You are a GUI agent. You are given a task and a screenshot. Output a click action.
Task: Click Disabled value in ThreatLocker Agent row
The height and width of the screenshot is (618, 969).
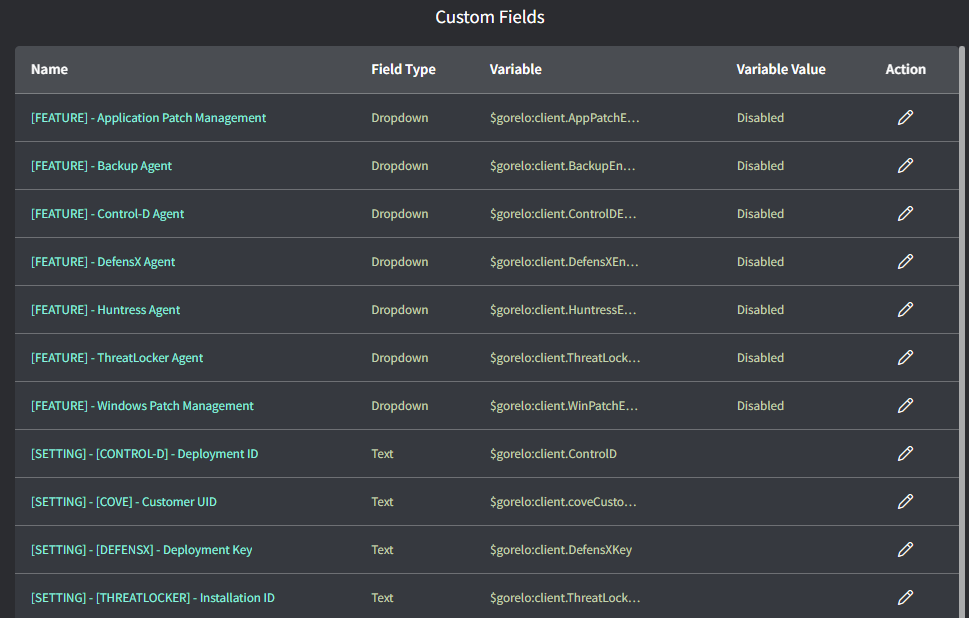tap(760, 358)
